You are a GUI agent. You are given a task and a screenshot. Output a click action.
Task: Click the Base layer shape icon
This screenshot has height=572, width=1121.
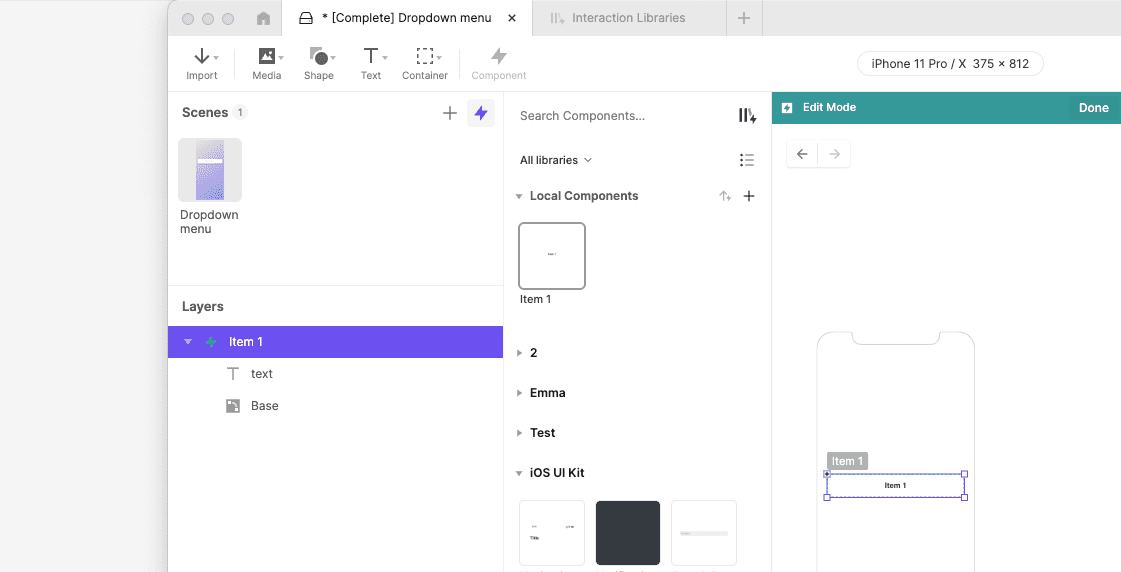click(233, 406)
